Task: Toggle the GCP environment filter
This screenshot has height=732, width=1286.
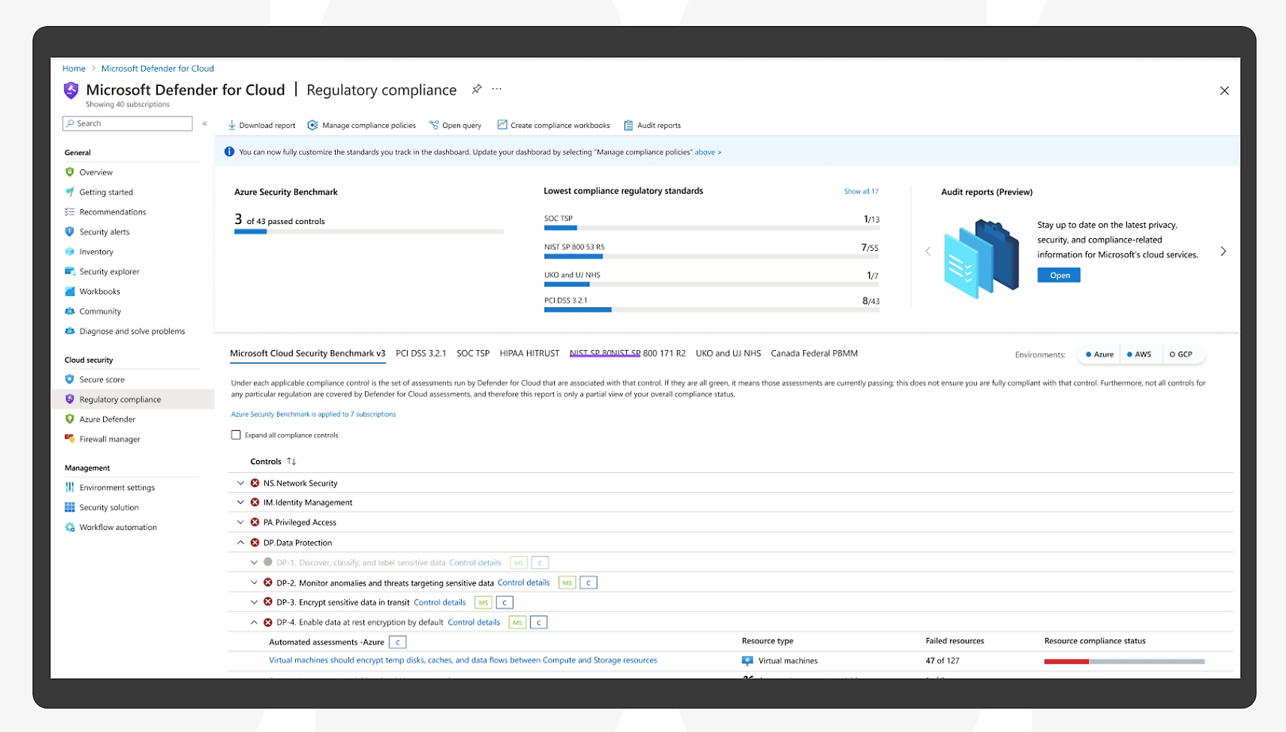Action: coord(1181,354)
